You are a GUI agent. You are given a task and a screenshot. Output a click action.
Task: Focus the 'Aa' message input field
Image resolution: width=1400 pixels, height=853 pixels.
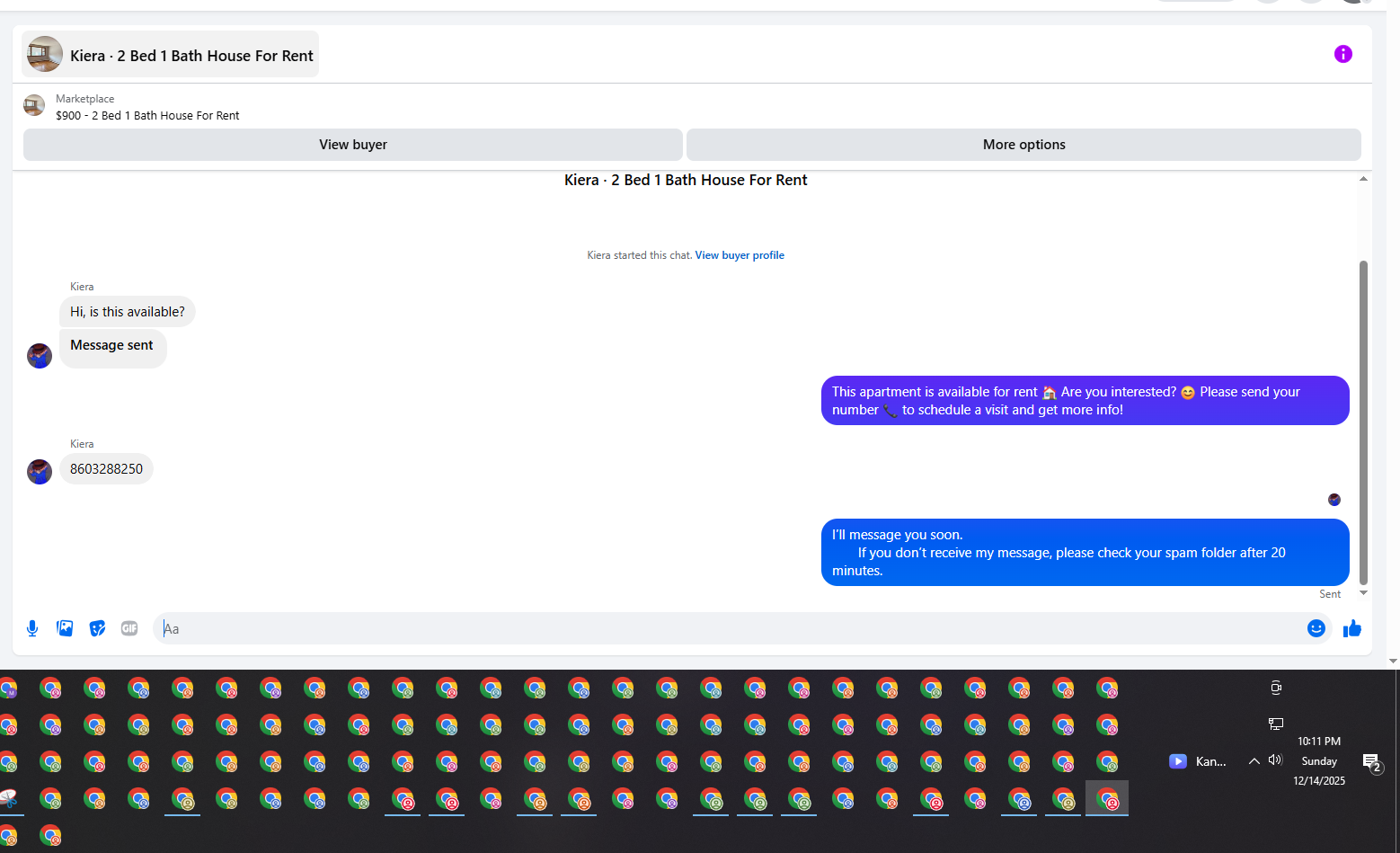(x=742, y=628)
